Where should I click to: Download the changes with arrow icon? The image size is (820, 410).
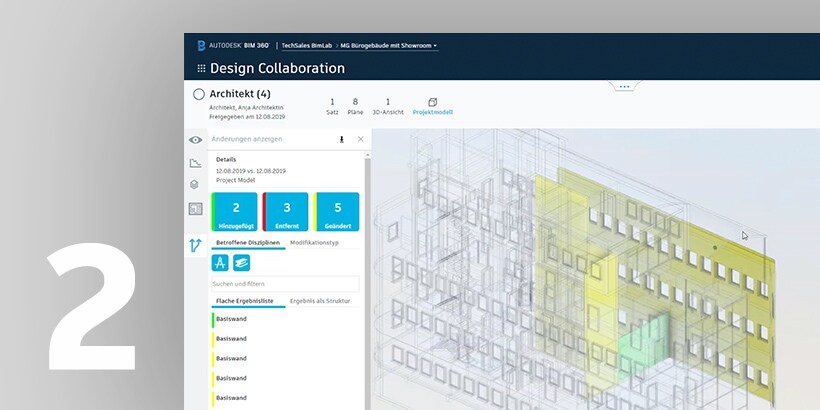(341, 139)
